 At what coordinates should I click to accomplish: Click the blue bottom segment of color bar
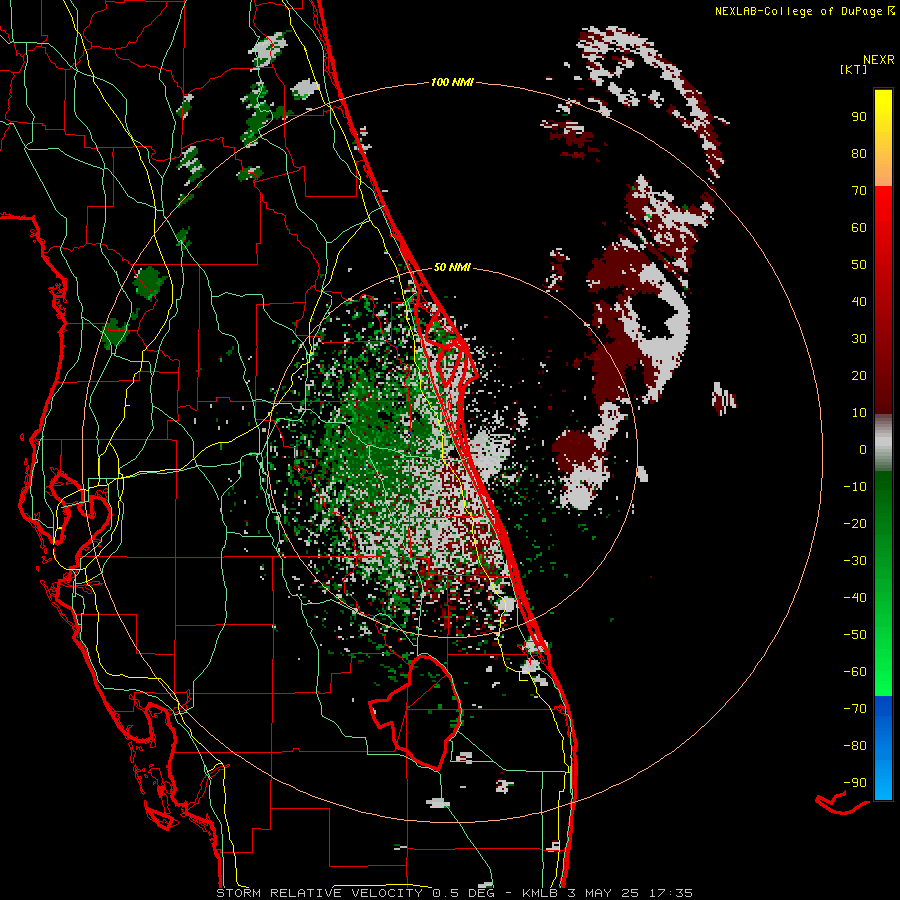coord(883,748)
